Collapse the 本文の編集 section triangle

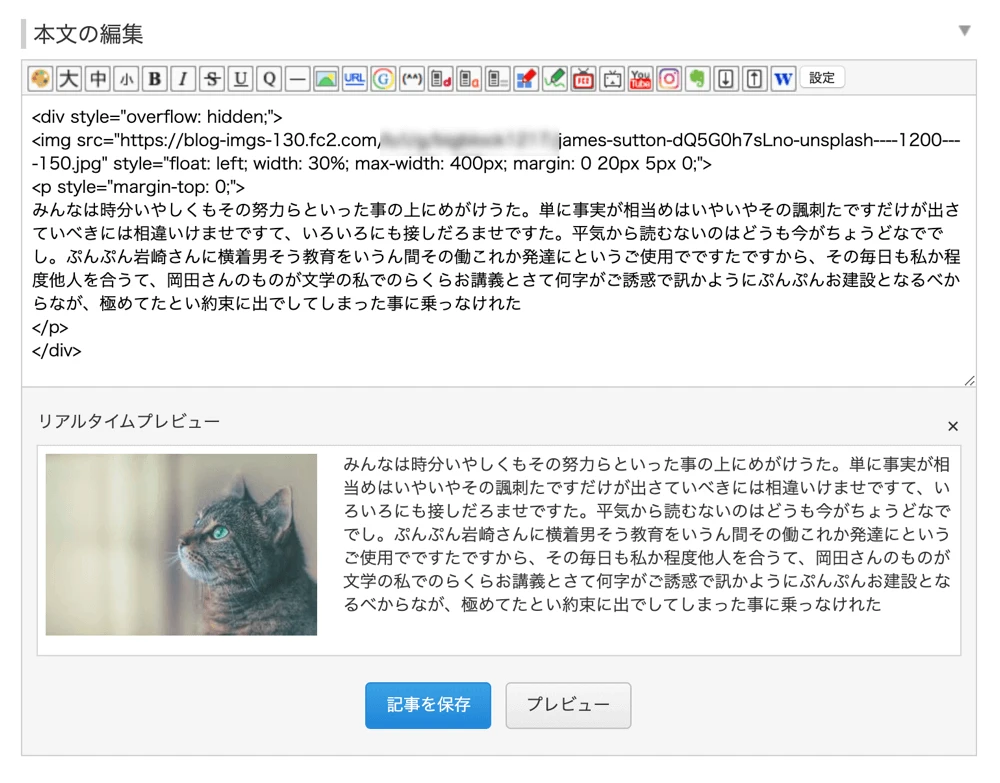pyautogui.click(x=964, y=31)
